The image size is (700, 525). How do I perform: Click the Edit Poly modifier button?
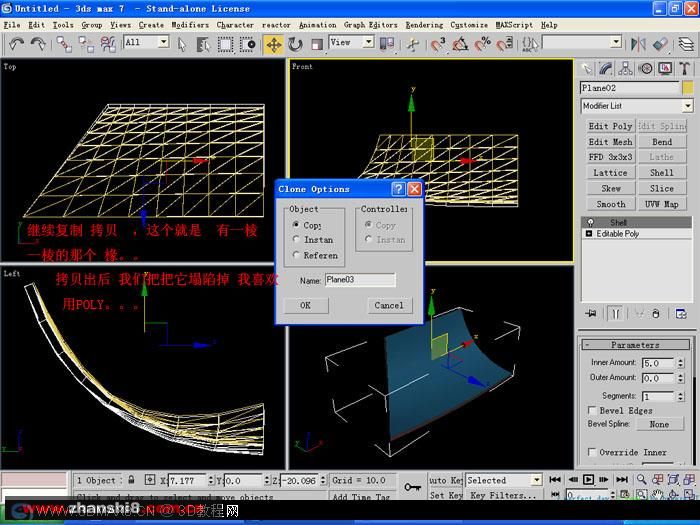point(610,126)
